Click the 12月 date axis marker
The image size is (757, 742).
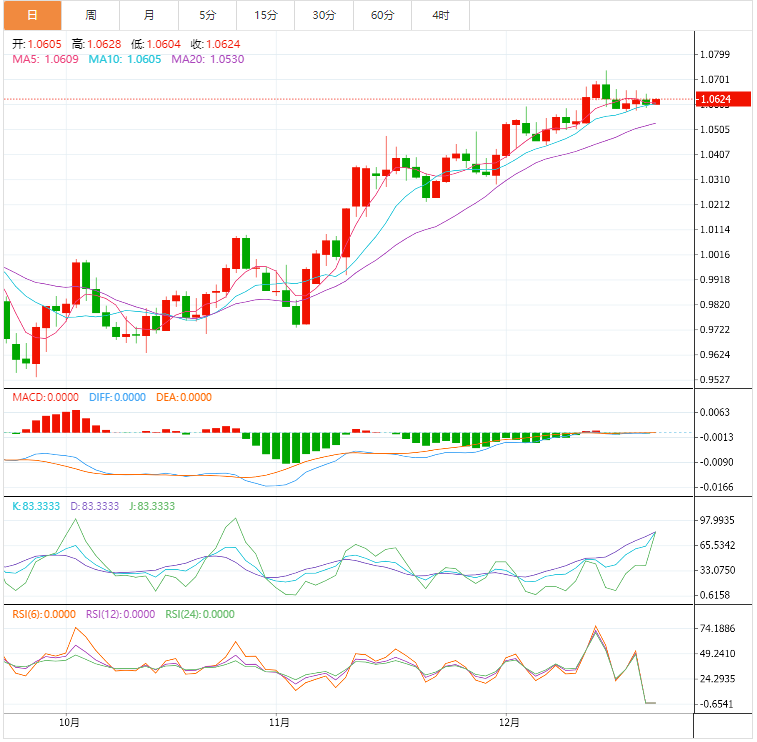[x=509, y=722]
